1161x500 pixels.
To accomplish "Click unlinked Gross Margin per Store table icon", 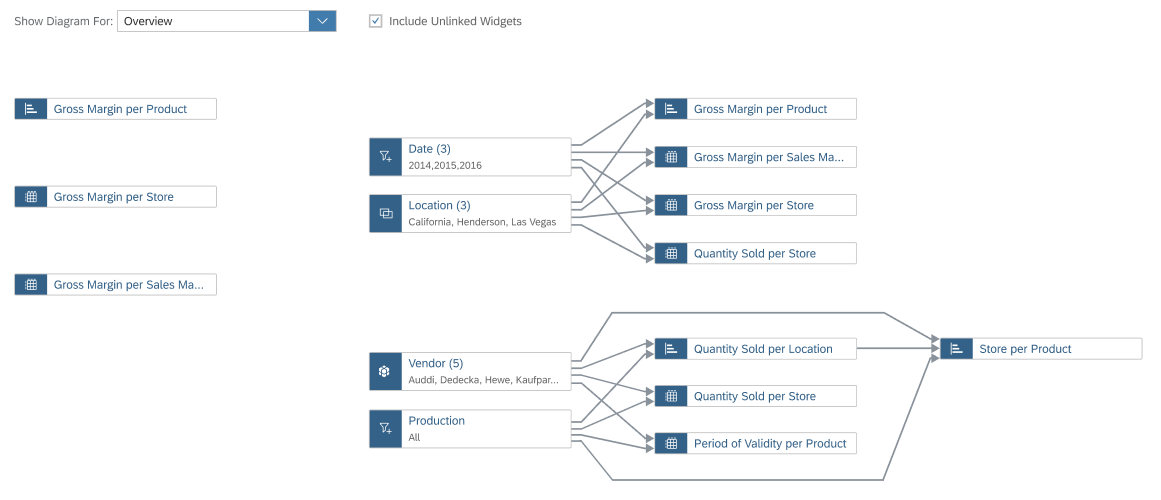I will [x=30, y=197].
